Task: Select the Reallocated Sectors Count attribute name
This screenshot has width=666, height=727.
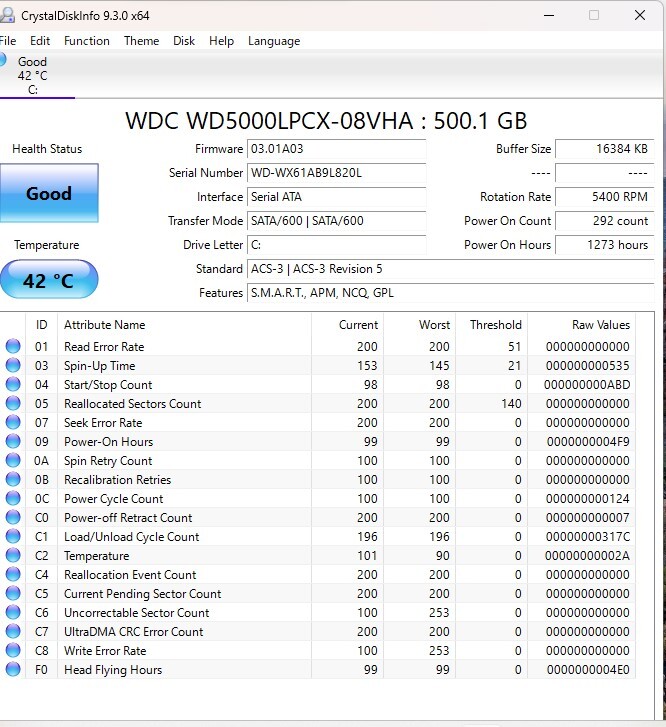Action: click(133, 403)
